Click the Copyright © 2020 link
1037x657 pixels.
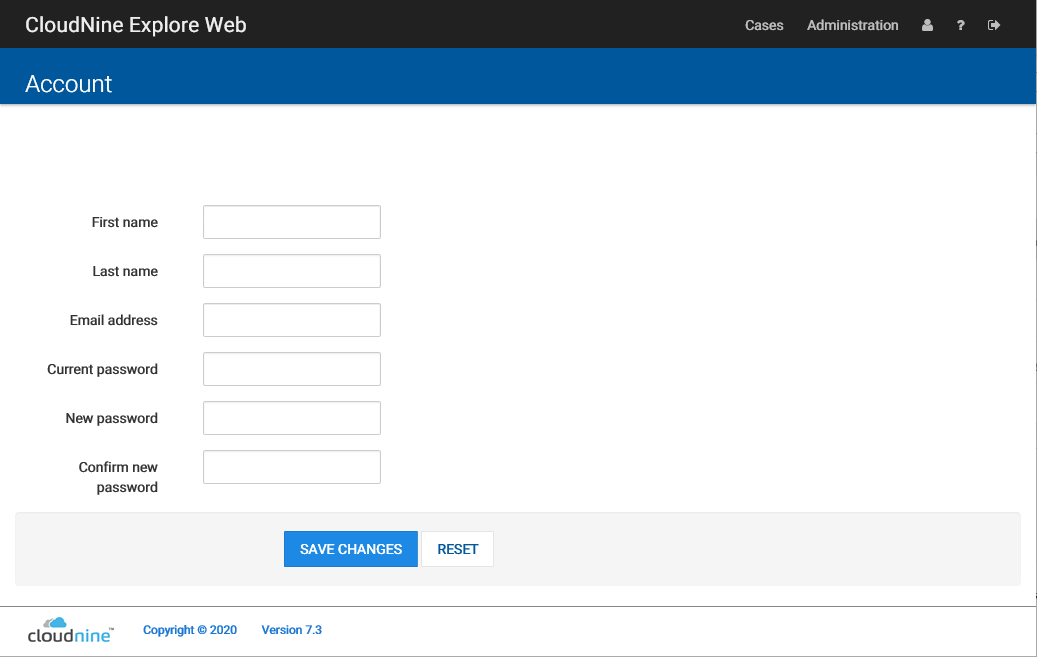point(190,630)
